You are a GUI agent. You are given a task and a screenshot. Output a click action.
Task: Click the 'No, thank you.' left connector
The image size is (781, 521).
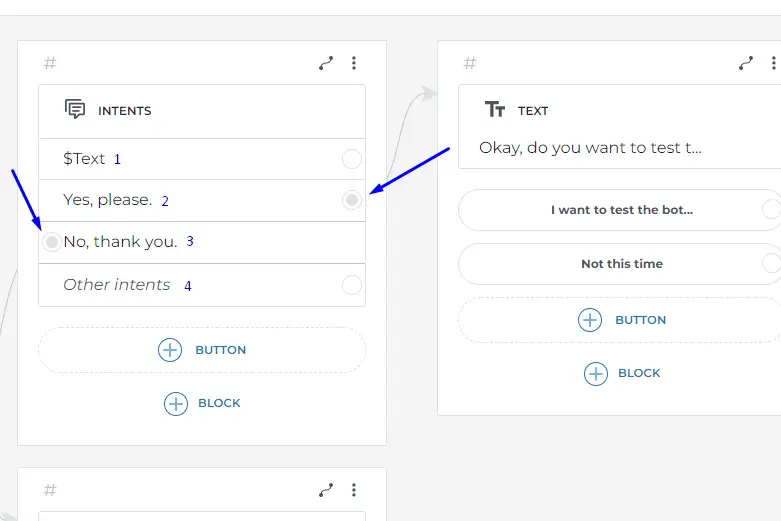[x=52, y=242]
